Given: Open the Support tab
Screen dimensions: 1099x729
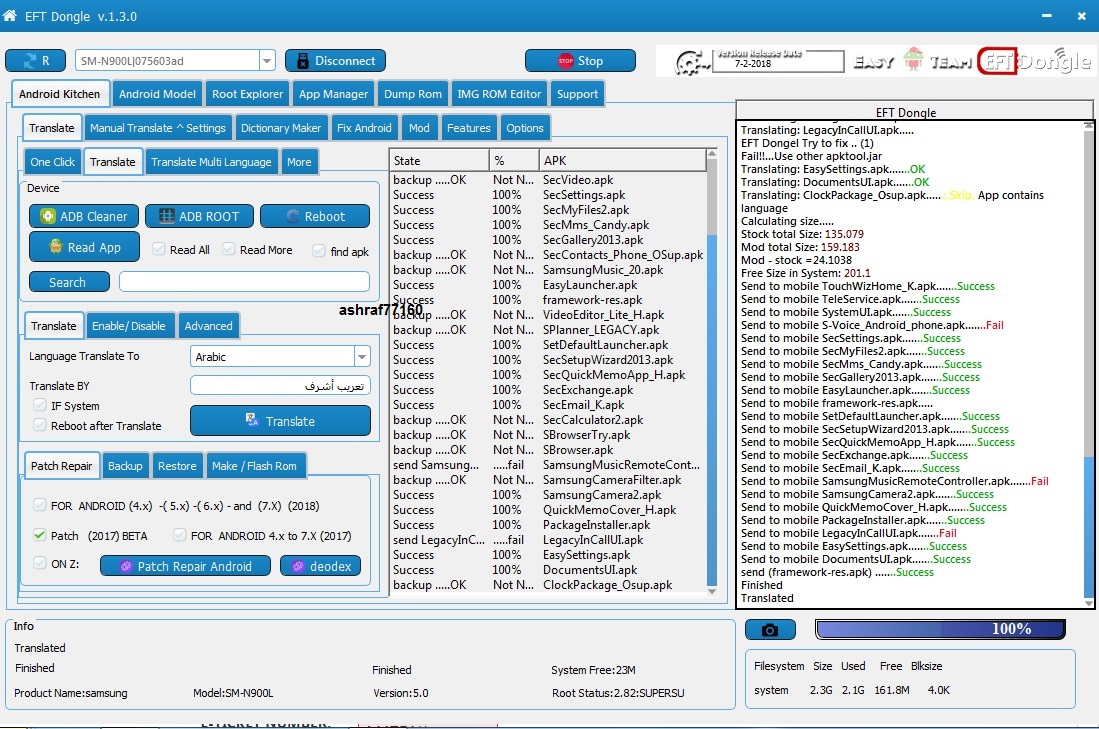Looking at the screenshot, I should click(578, 94).
